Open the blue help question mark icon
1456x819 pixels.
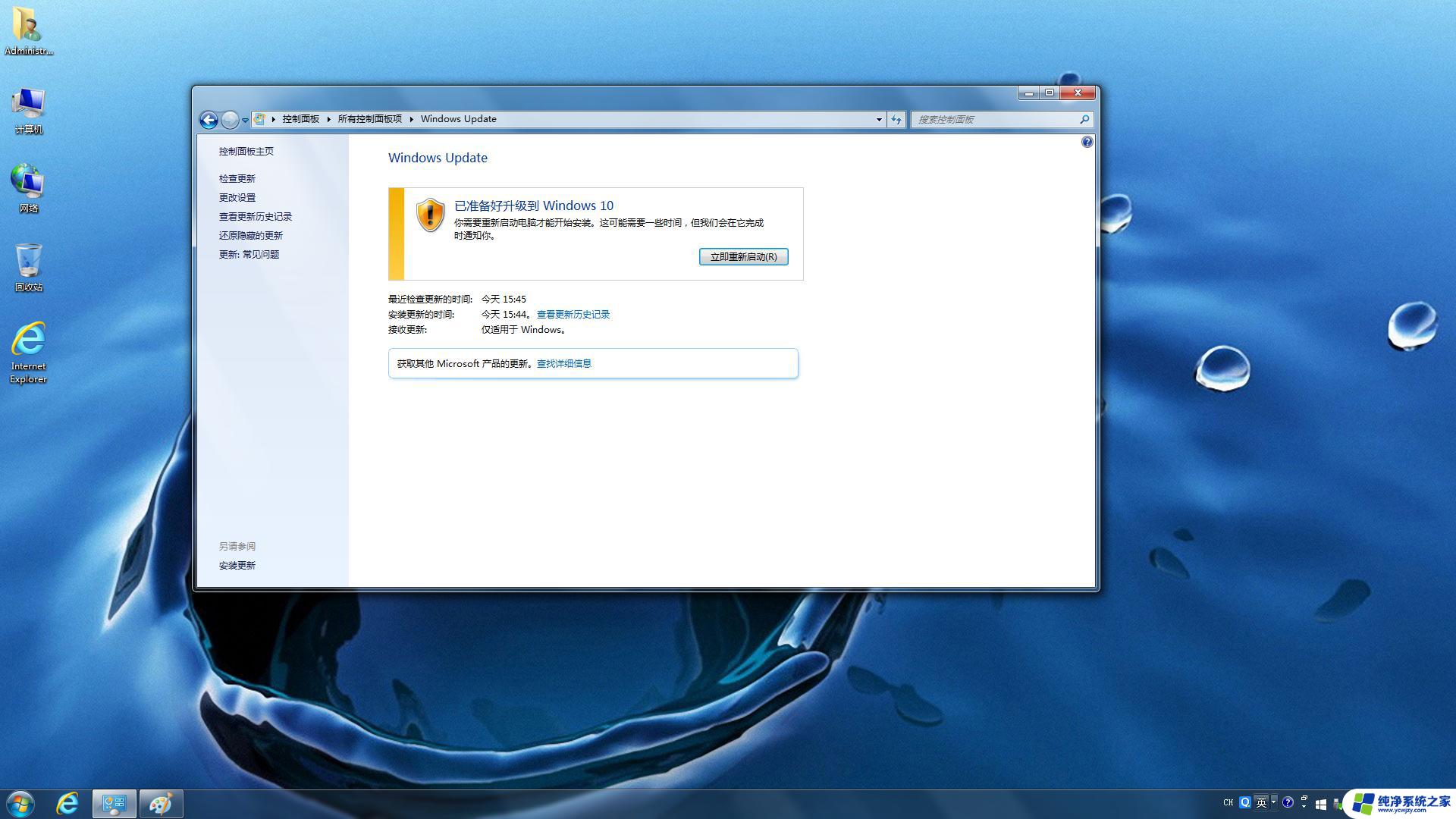point(1087,142)
